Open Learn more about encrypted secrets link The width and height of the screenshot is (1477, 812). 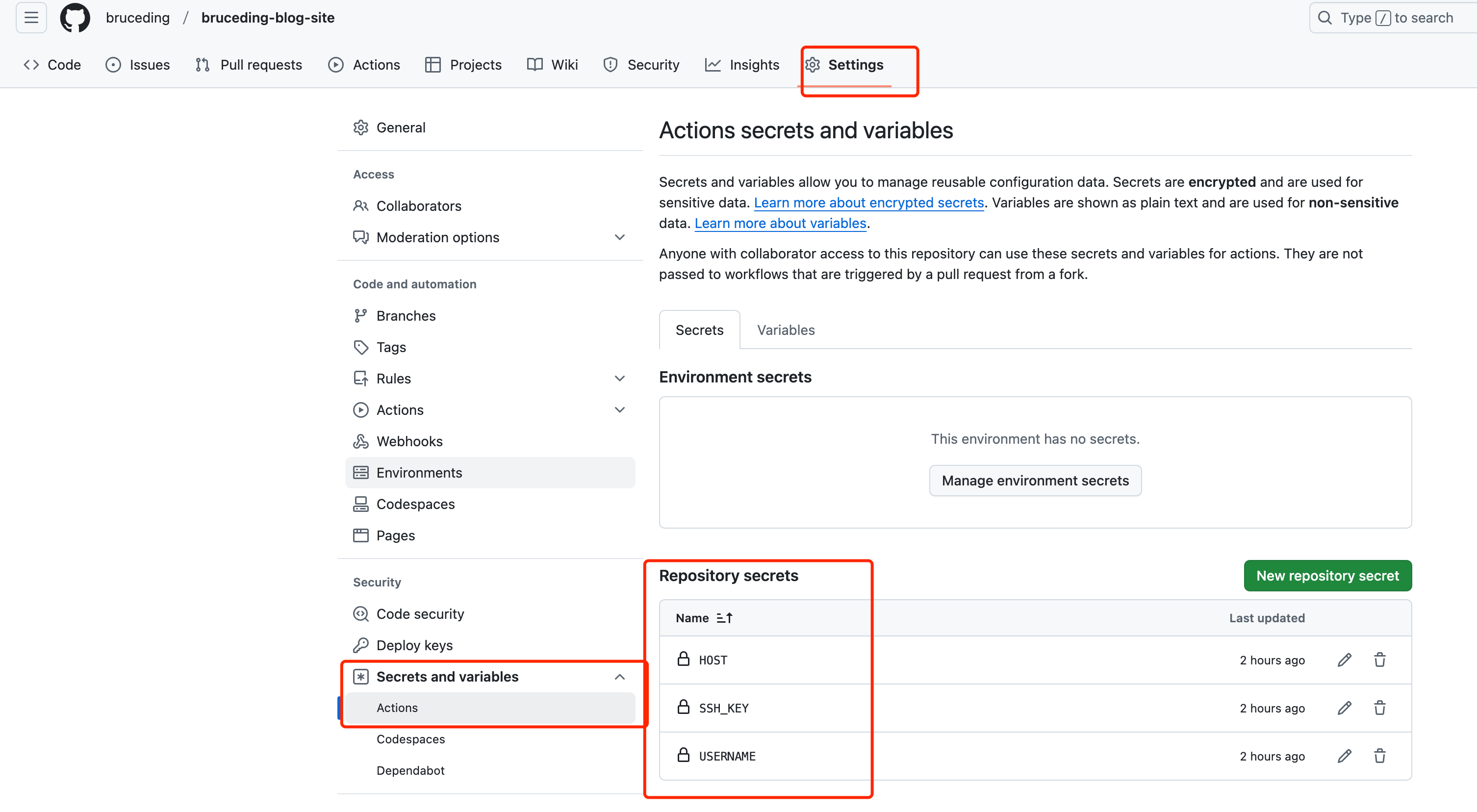tap(868, 203)
